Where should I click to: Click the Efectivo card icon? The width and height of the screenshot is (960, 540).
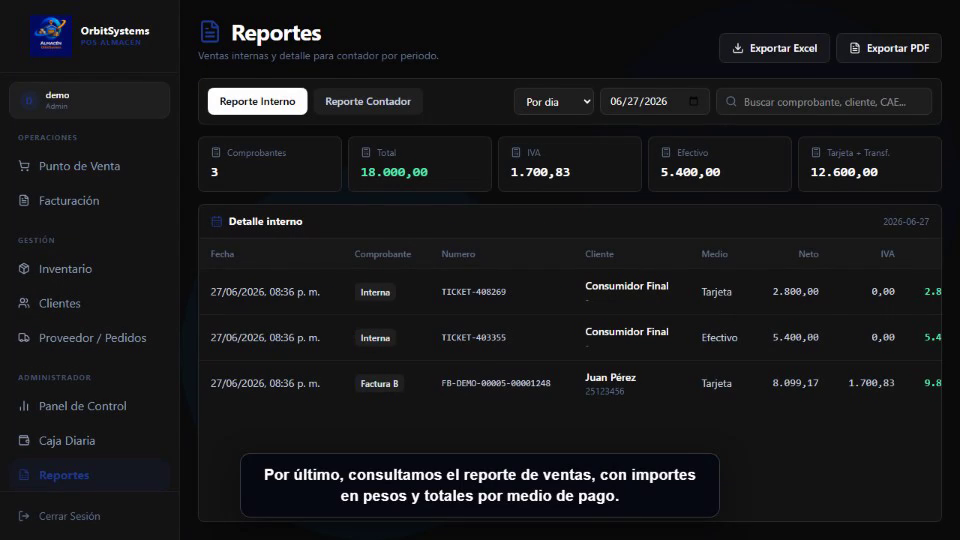pyautogui.click(x=666, y=152)
